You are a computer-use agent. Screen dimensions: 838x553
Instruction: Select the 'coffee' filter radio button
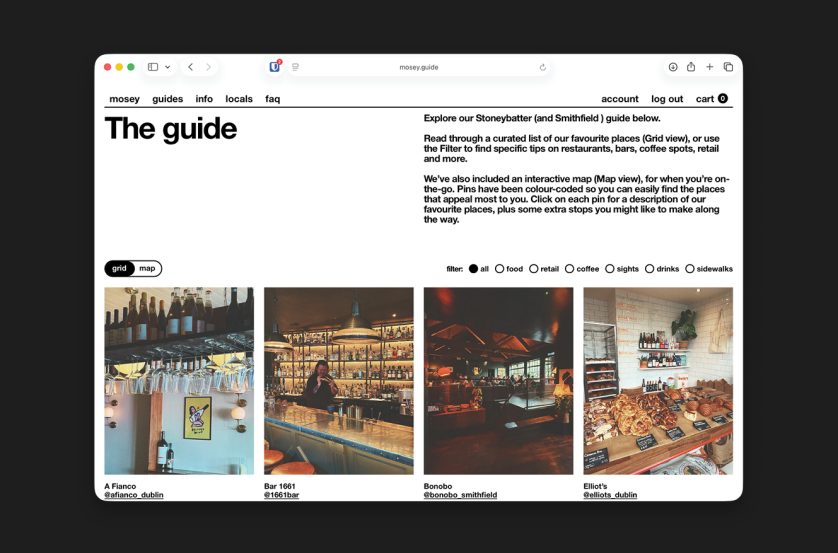tap(569, 269)
